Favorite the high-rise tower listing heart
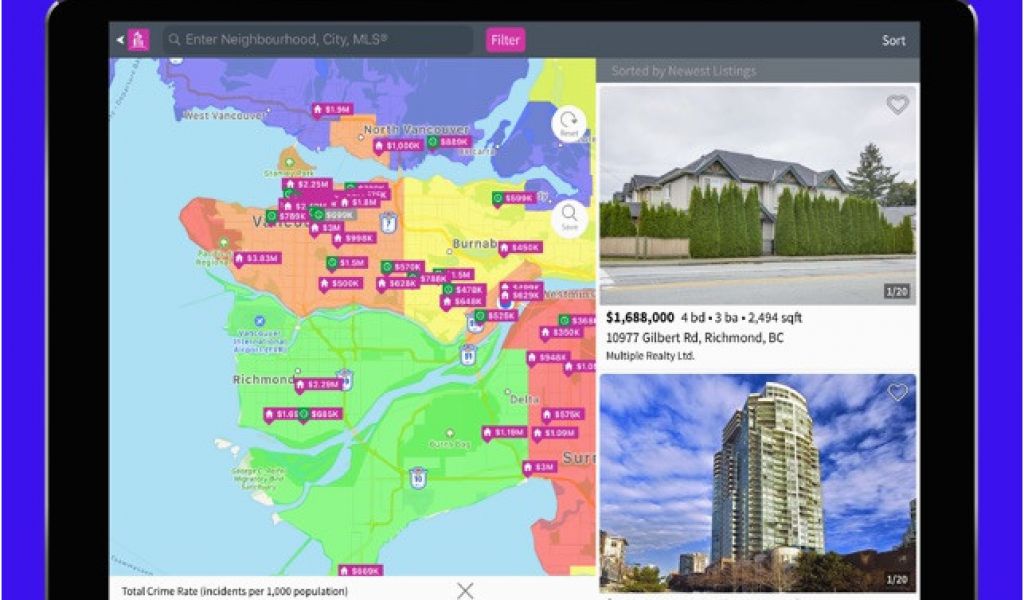 [x=897, y=392]
